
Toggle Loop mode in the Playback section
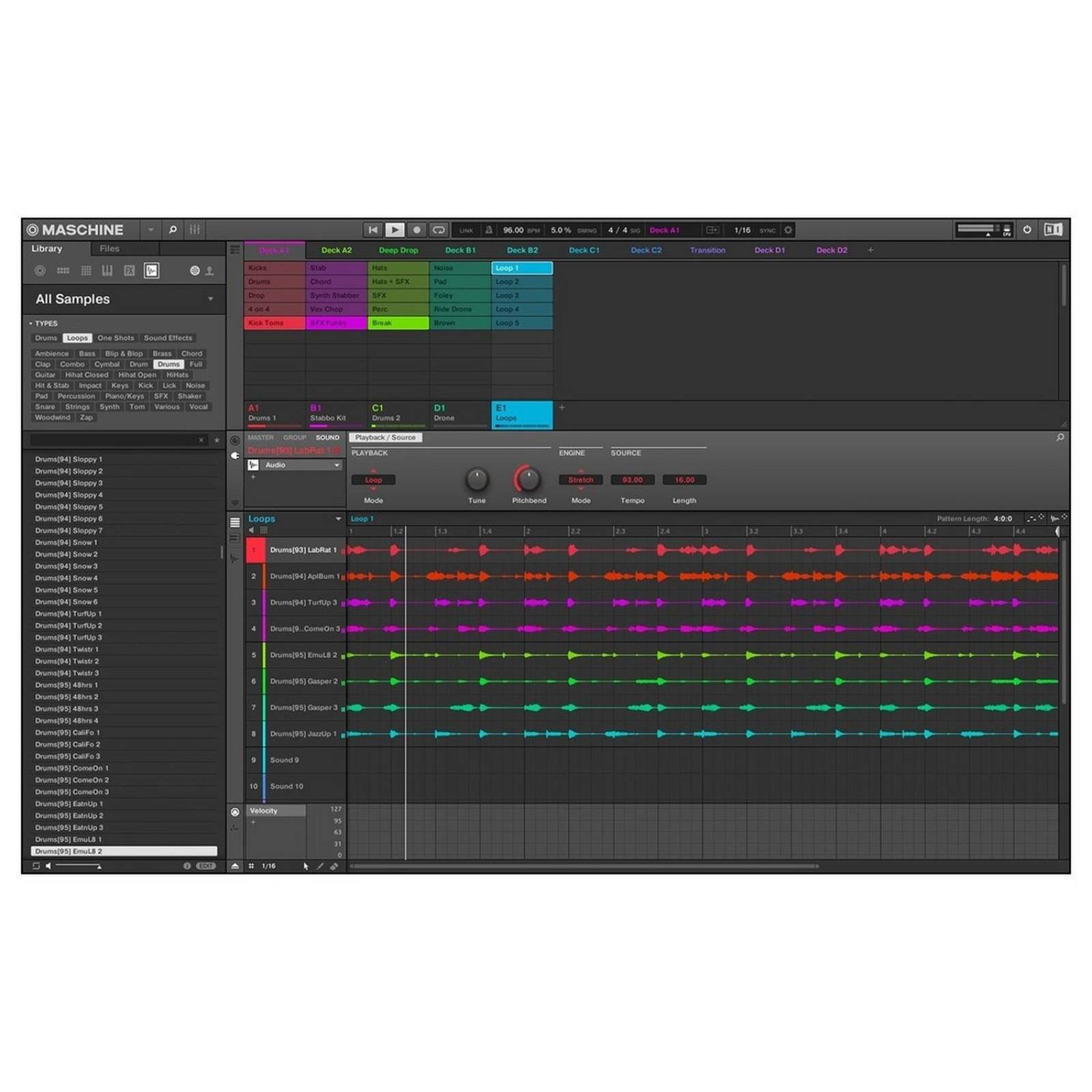tap(373, 480)
